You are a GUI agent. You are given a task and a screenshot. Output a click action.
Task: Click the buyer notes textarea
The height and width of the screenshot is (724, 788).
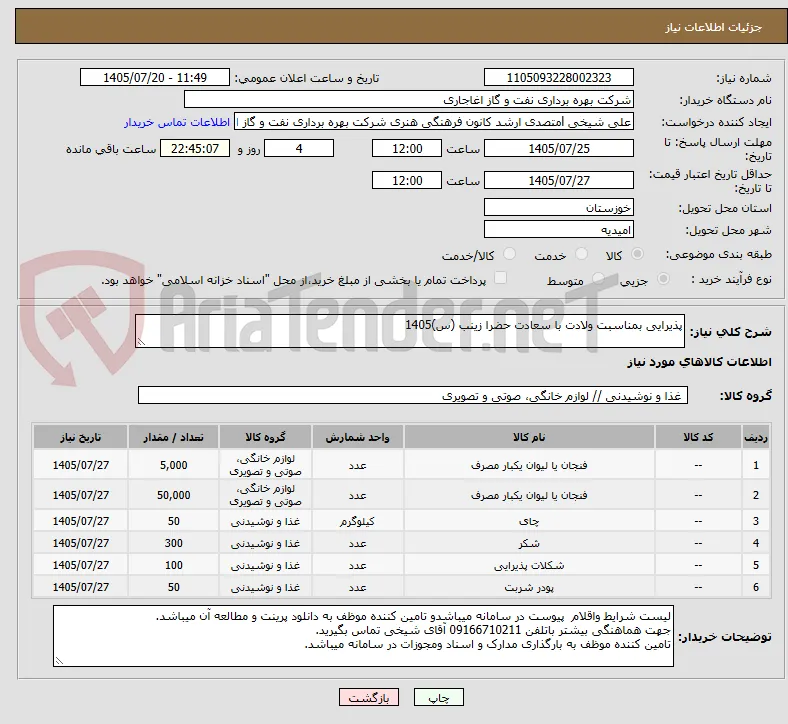(363, 636)
